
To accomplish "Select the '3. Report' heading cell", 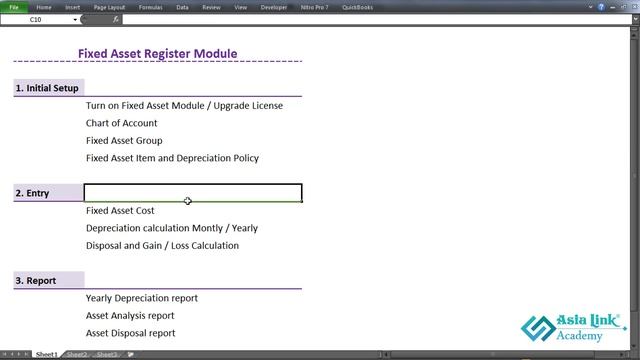I will 49,280.
